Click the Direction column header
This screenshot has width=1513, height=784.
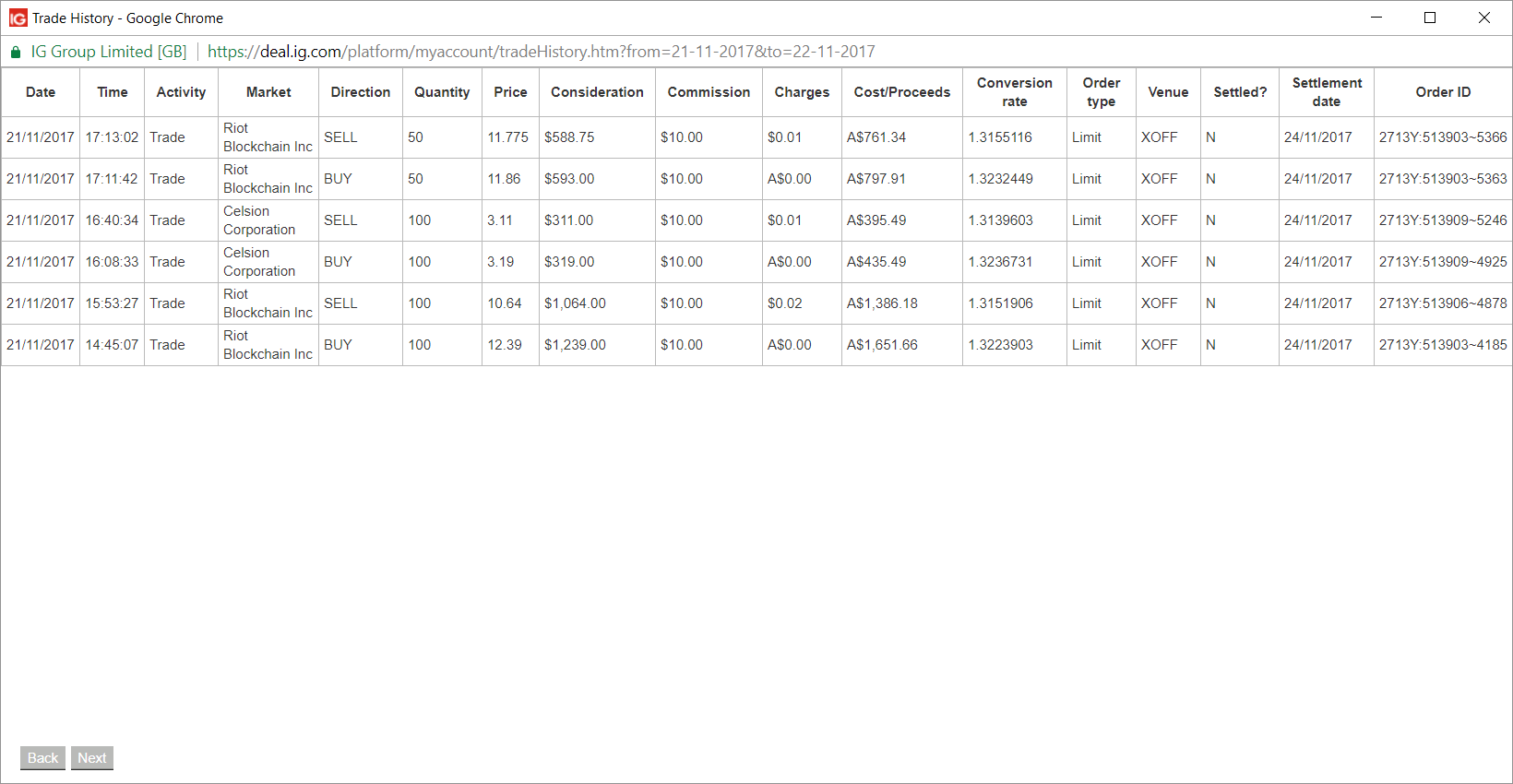tap(361, 92)
